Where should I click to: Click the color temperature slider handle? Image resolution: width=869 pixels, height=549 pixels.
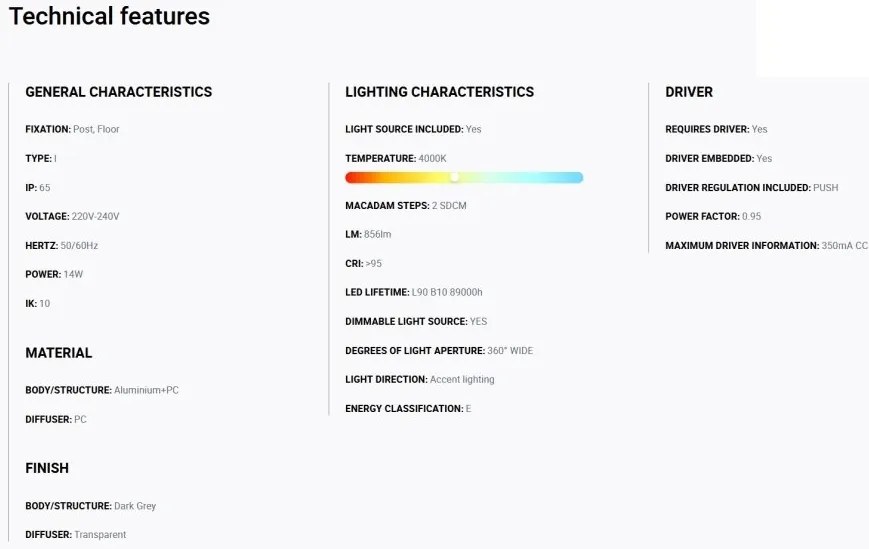(x=454, y=177)
